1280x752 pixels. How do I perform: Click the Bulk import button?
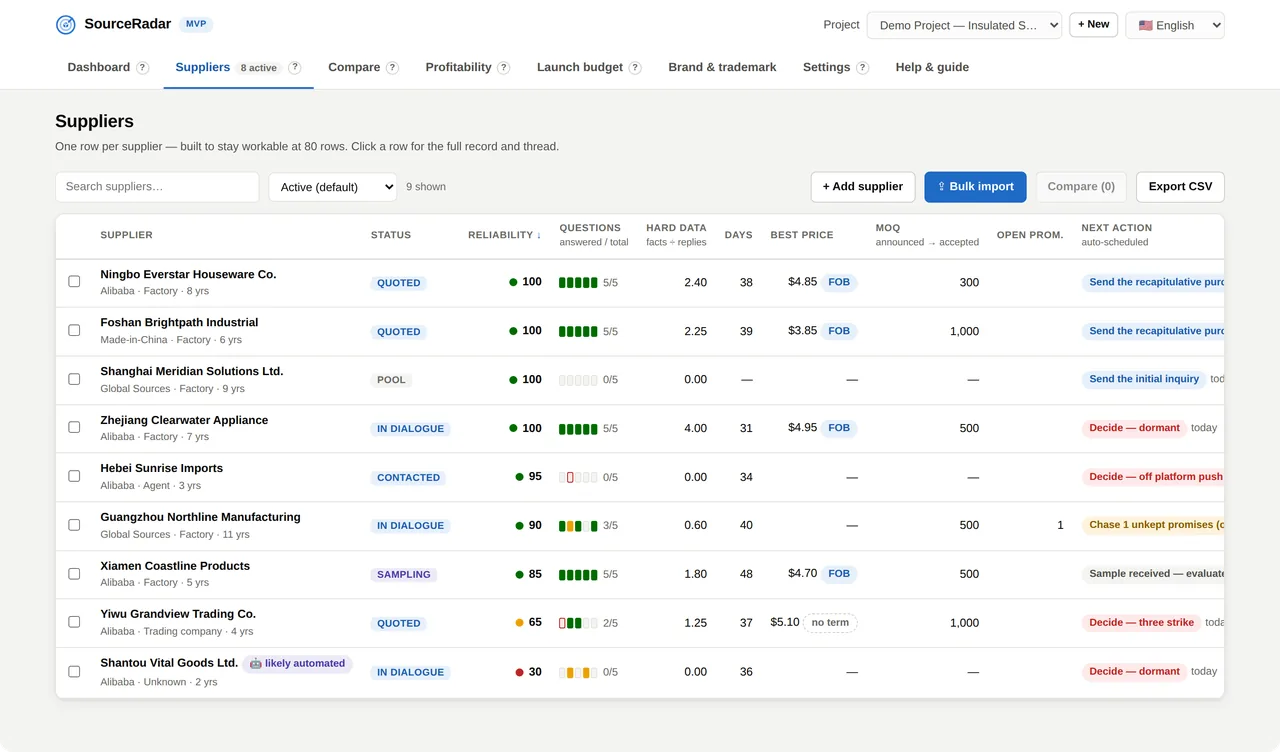tap(976, 187)
